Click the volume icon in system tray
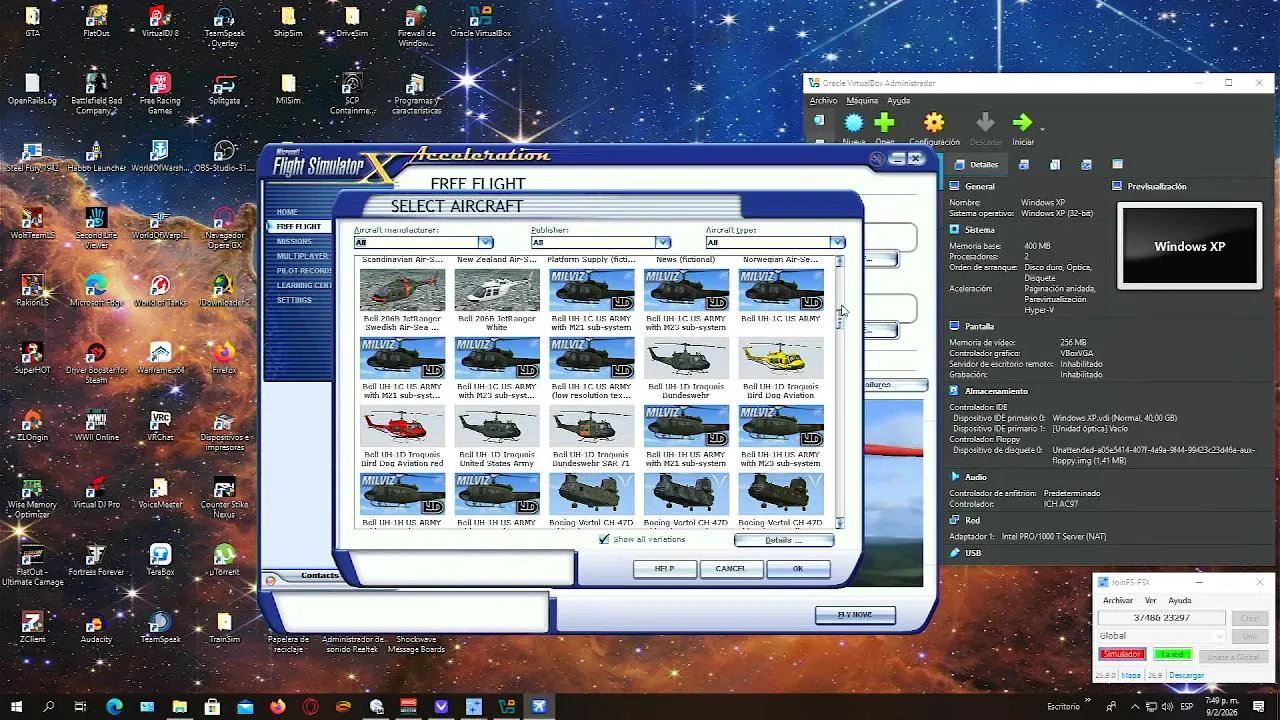This screenshot has height=720, width=1280. (x=1166, y=707)
